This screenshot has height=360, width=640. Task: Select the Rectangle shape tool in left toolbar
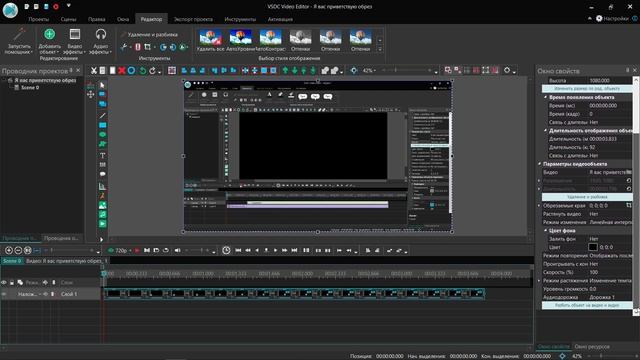point(102,125)
